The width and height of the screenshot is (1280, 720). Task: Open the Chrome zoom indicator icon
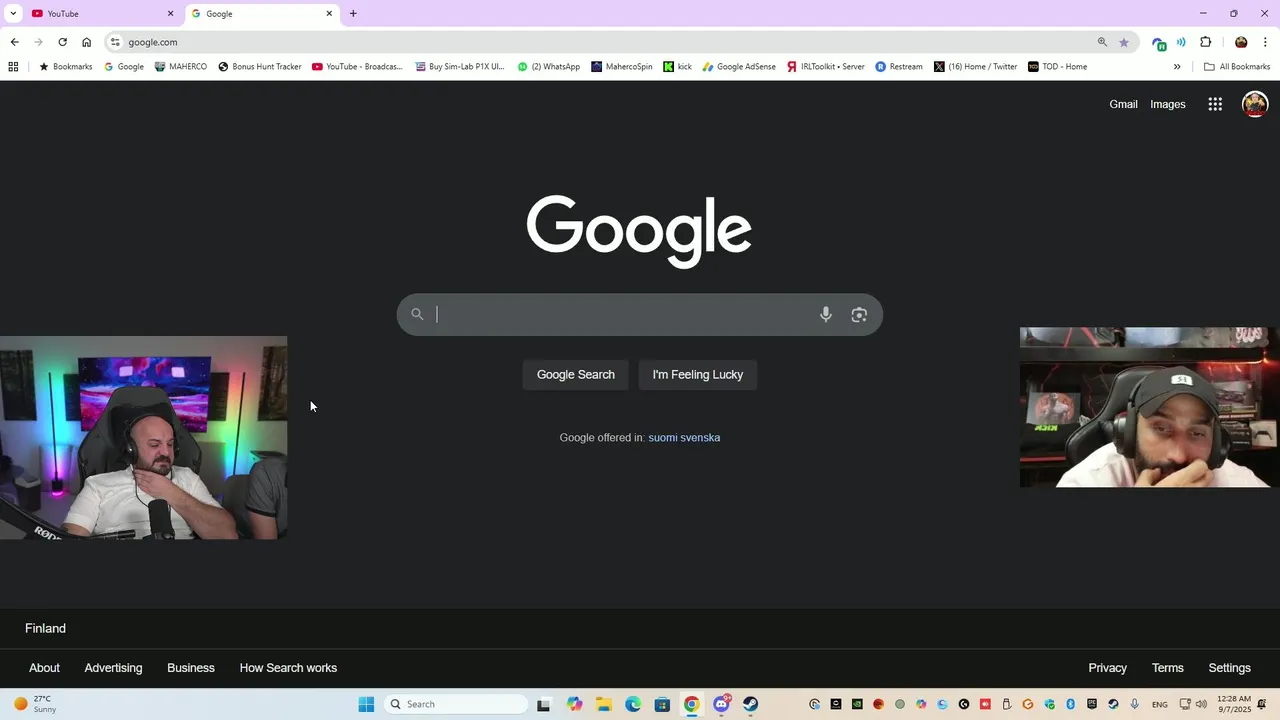pos(1102,42)
